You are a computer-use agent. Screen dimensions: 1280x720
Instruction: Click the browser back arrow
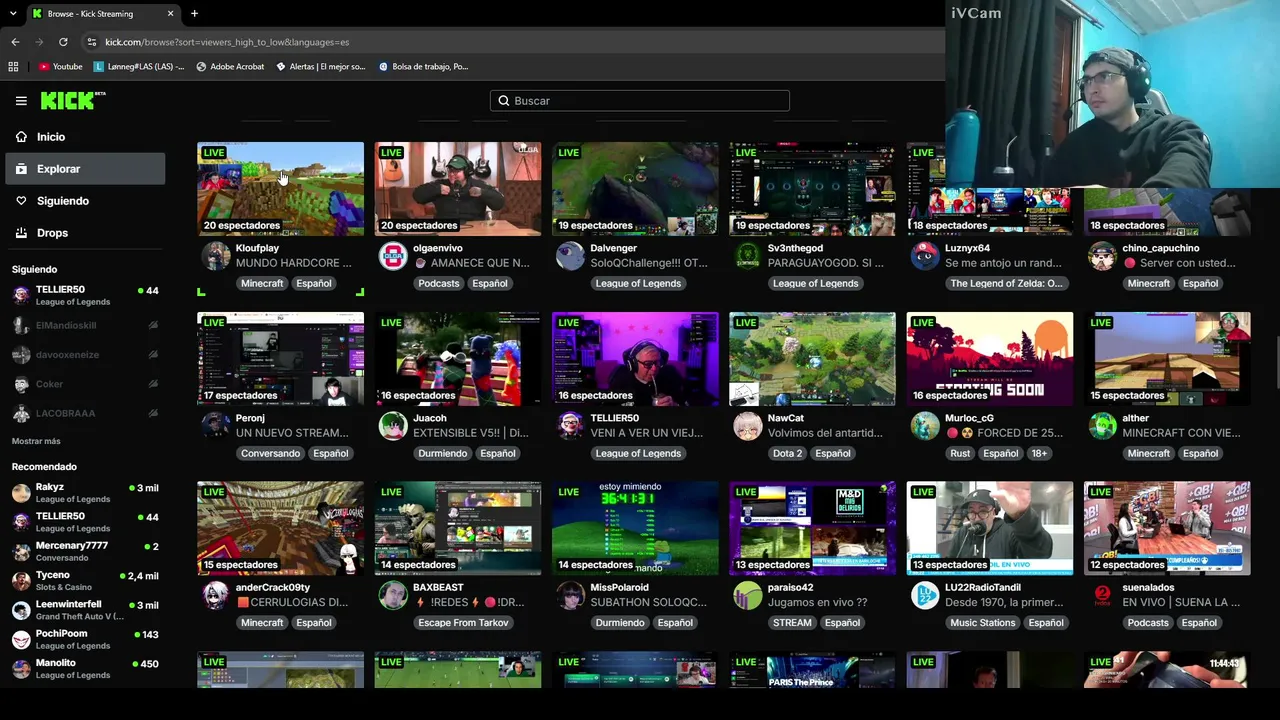coord(15,42)
